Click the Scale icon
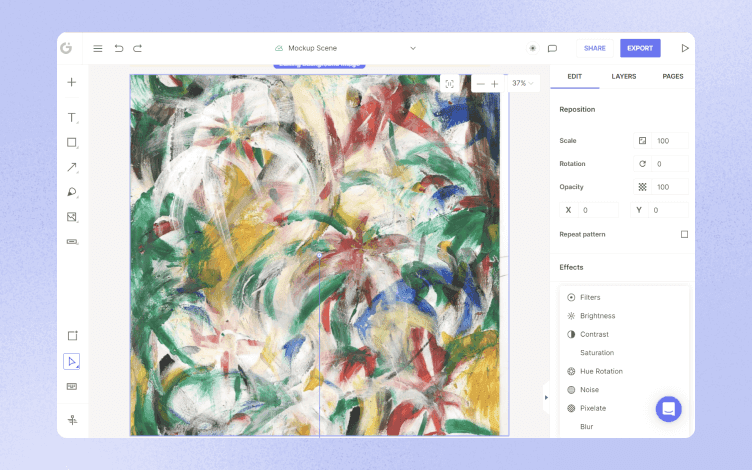752x470 pixels. pyautogui.click(x=642, y=141)
